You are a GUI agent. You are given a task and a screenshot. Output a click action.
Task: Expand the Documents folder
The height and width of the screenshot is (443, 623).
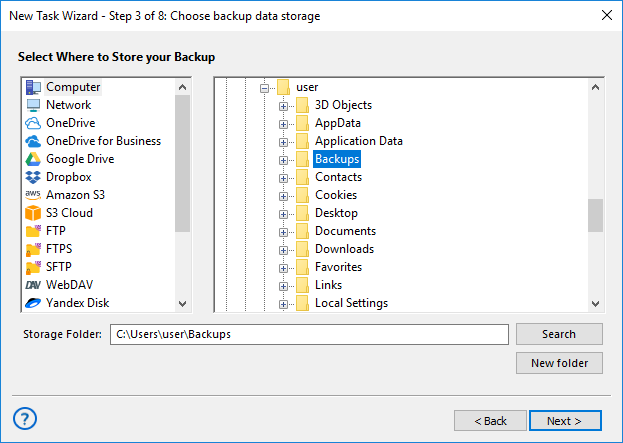[283, 232]
